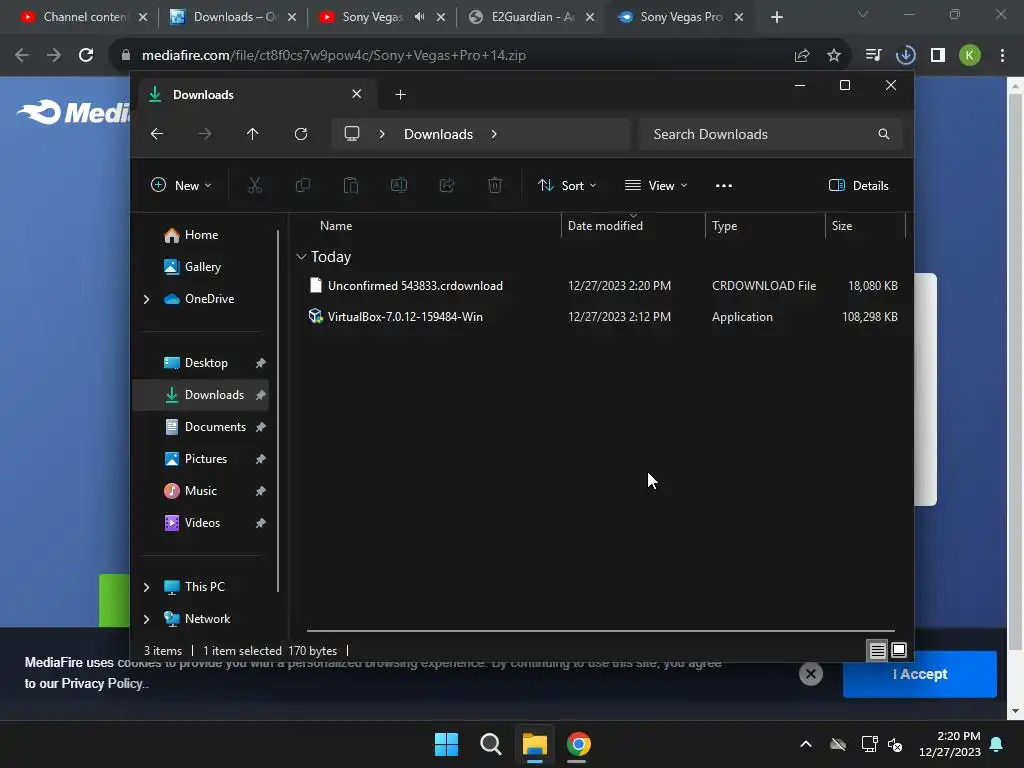Open the Sort dropdown
1024x768 pixels.
click(x=566, y=185)
